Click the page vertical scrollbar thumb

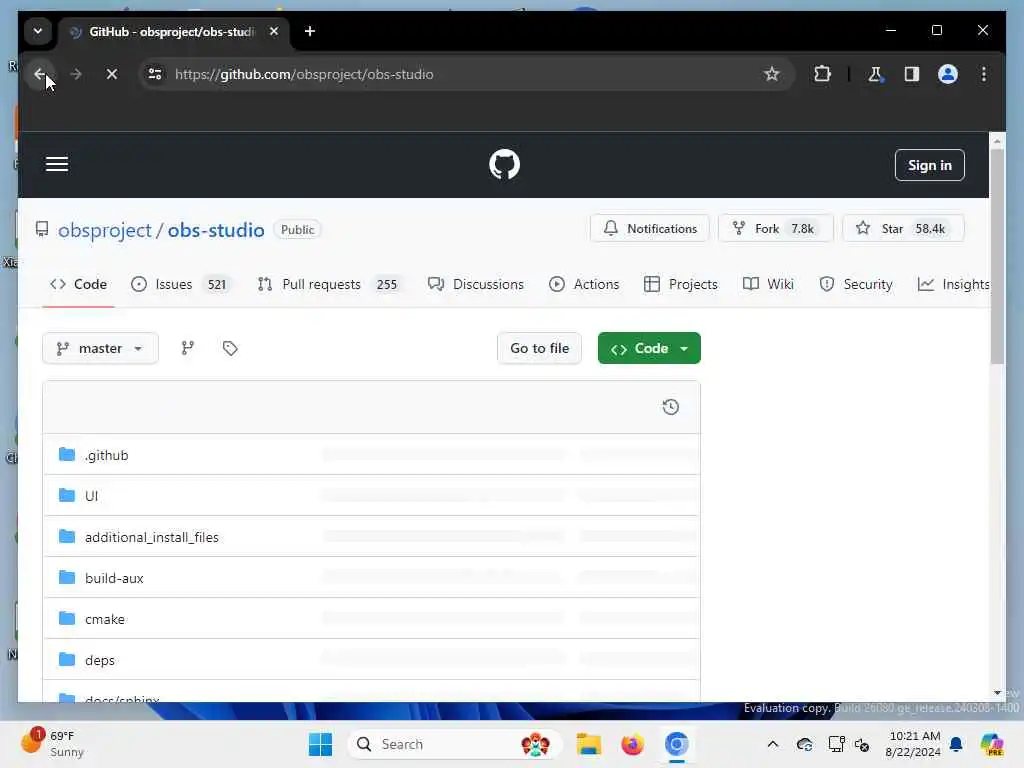pos(997,256)
